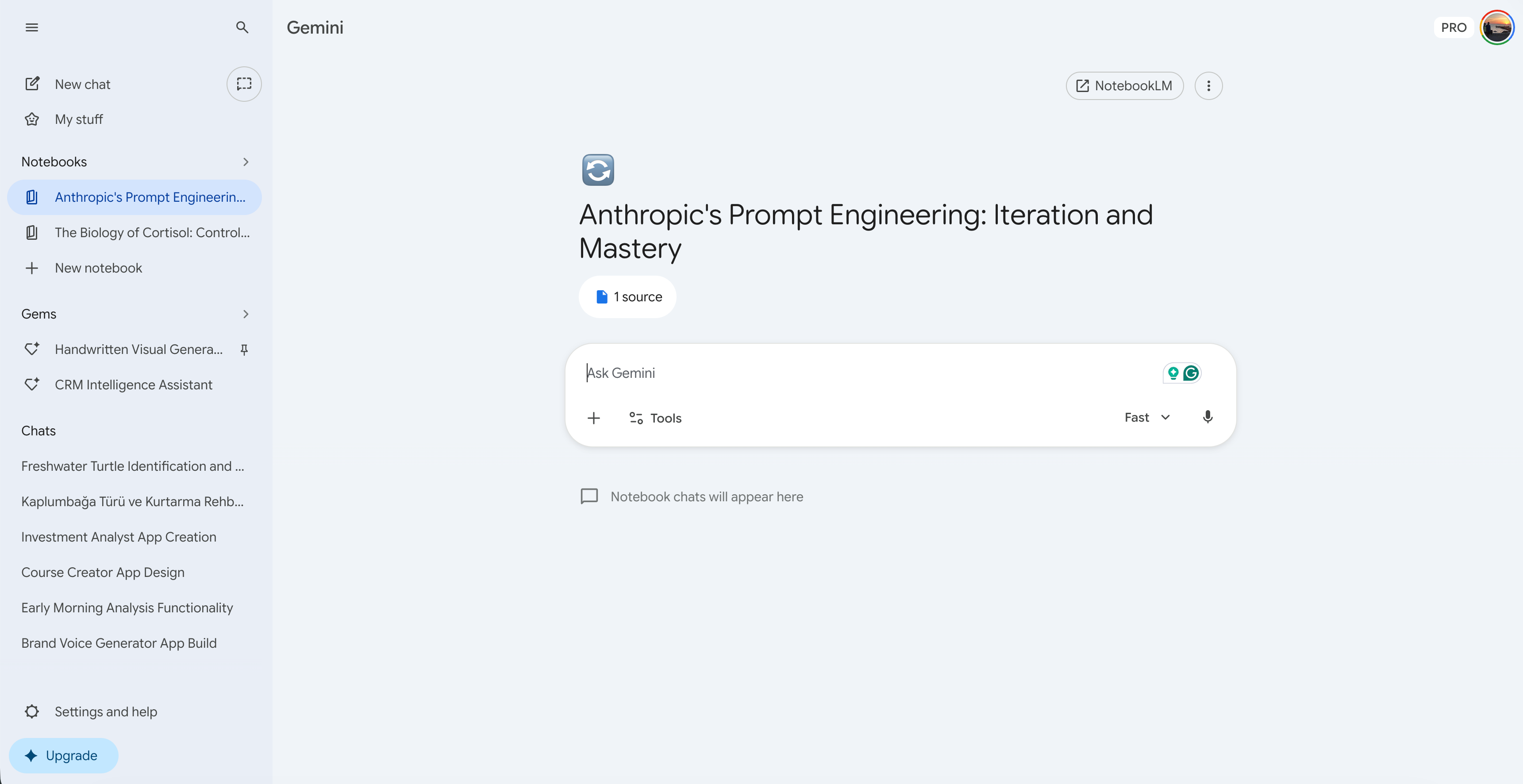The height and width of the screenshot is (784, 1523).
Task: Click the notebook's refresh-arrows emoji icon
Action: 598,170
